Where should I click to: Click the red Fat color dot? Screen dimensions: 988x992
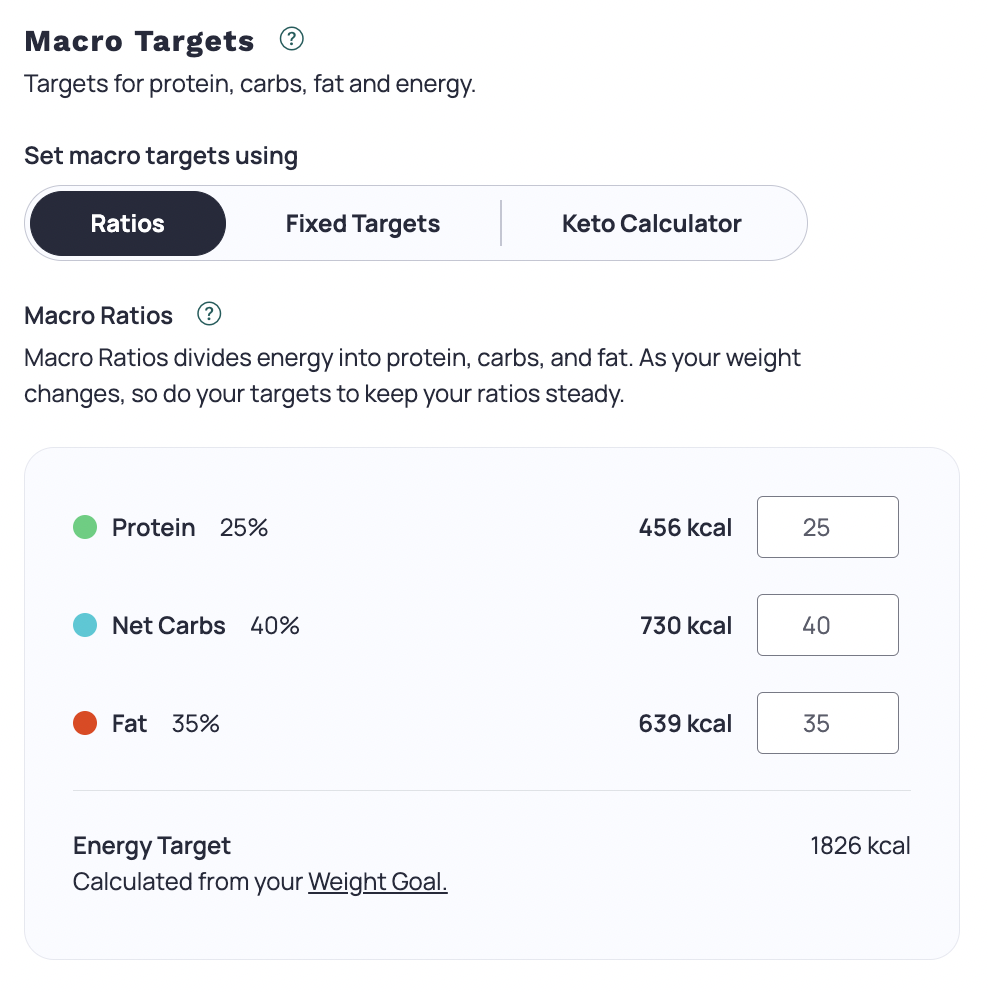[85, 723]
